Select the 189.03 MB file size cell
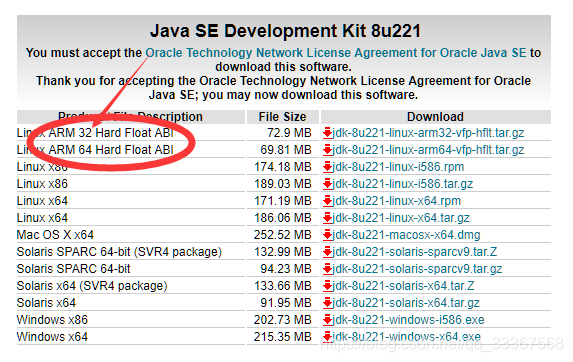573x362 pixels. click(283, 184)
